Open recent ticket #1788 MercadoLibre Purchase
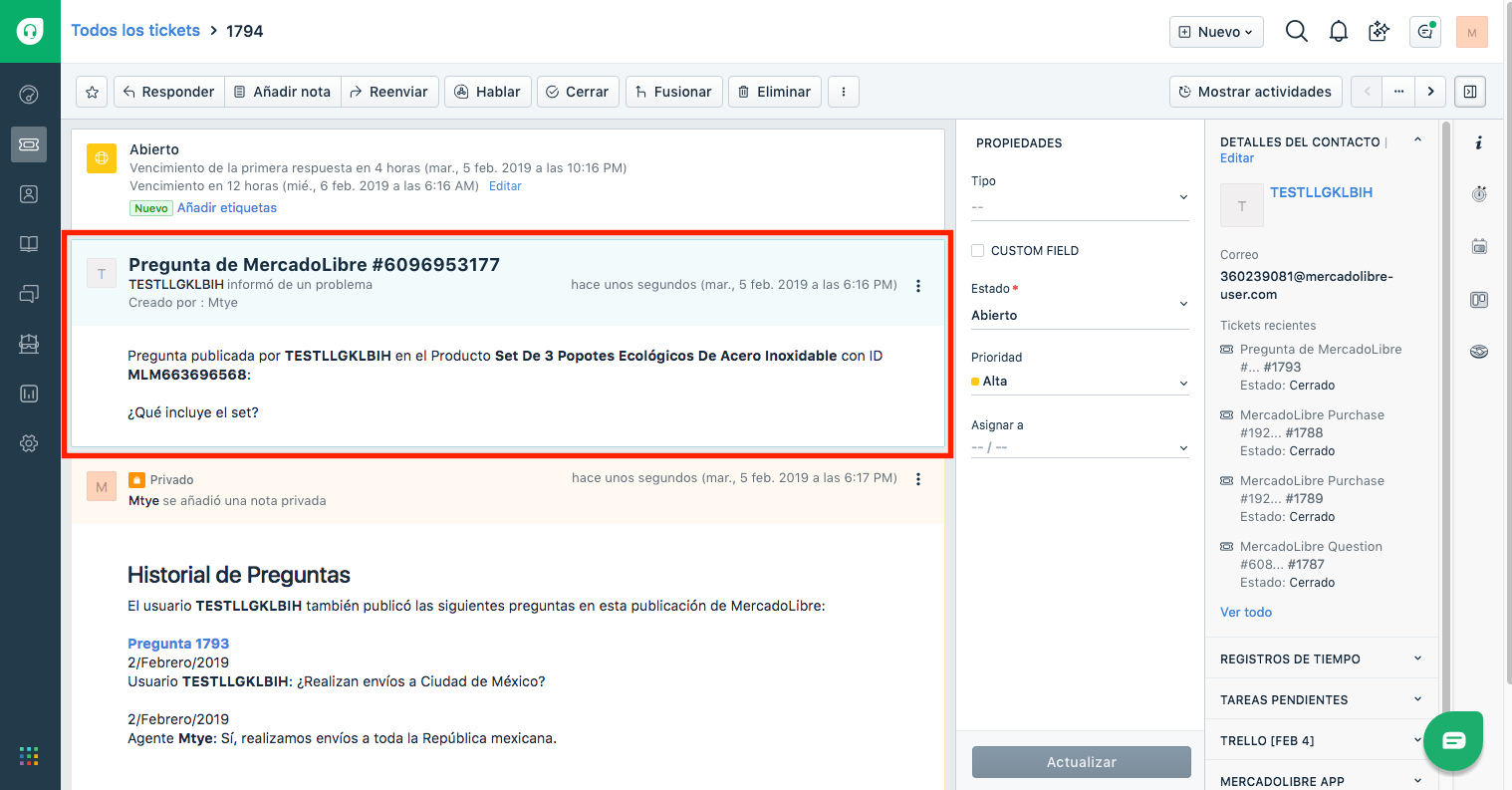Image resolution: width=1512 pixels, height=790 pixels. coord(1312,423)
